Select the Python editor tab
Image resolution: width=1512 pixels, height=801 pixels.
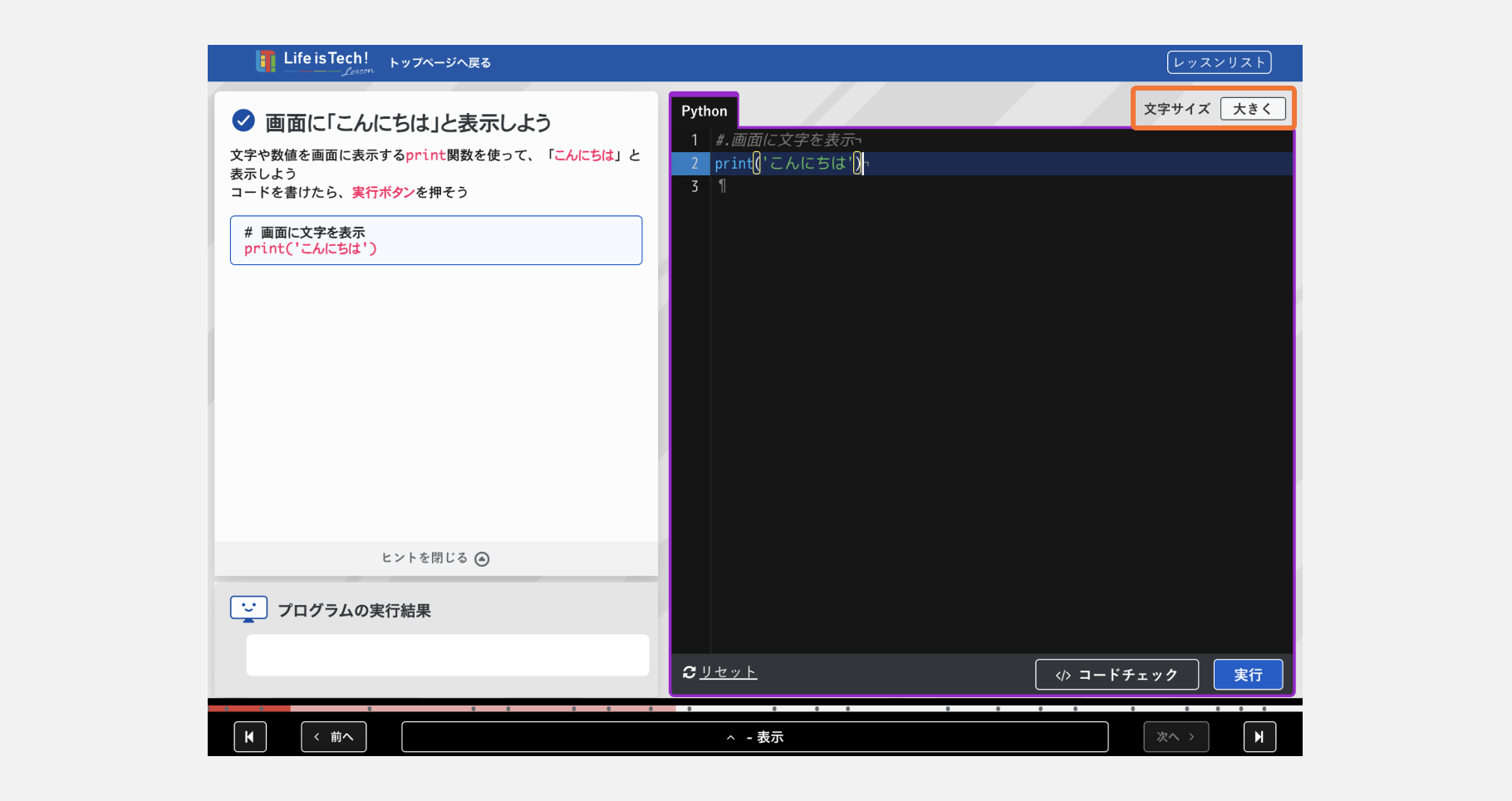coord(704,111)
